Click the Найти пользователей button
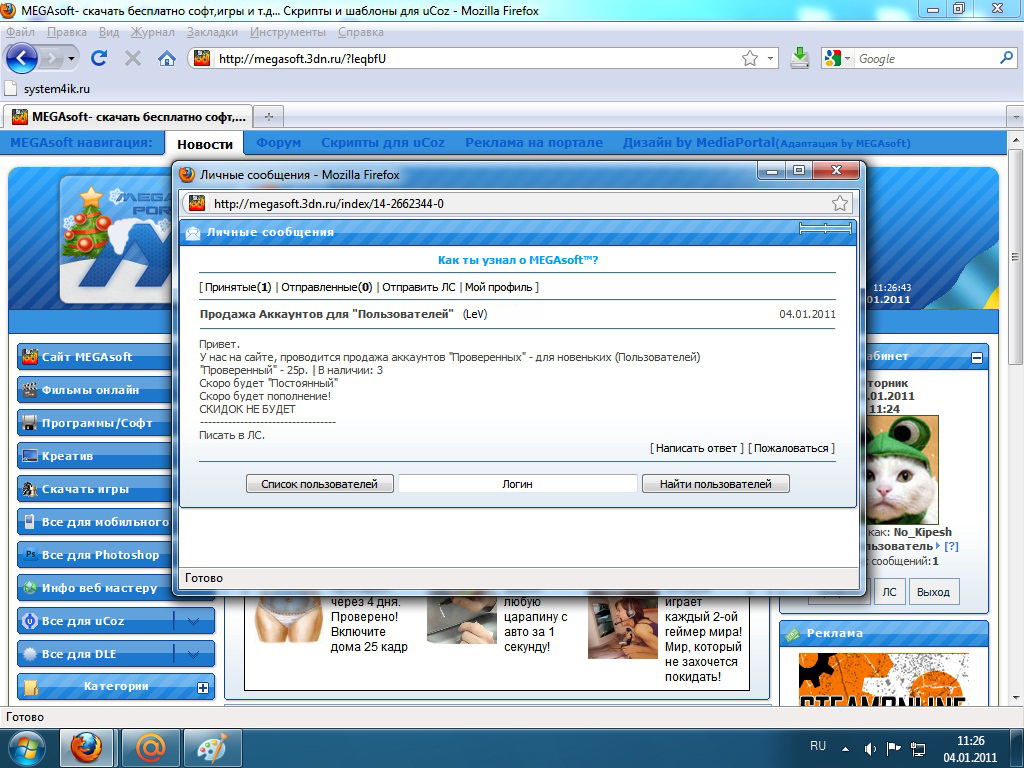1024x768 pixels. click(x=716, y=484)
